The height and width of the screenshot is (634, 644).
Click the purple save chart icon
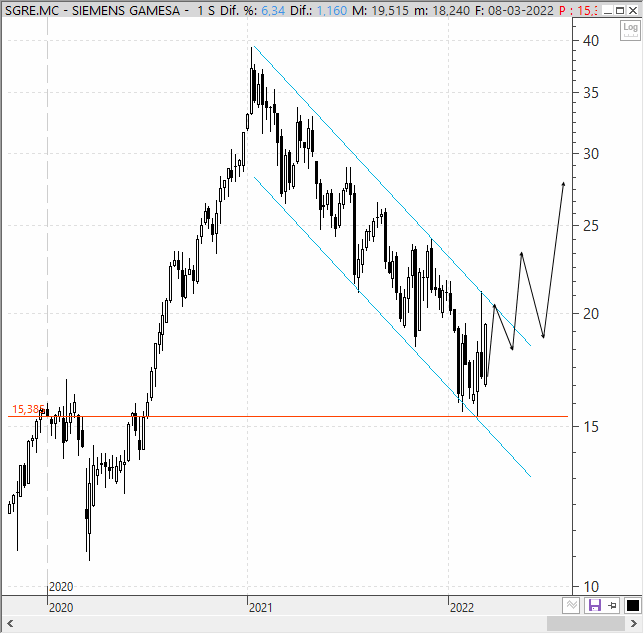click(x=595, y=605)
